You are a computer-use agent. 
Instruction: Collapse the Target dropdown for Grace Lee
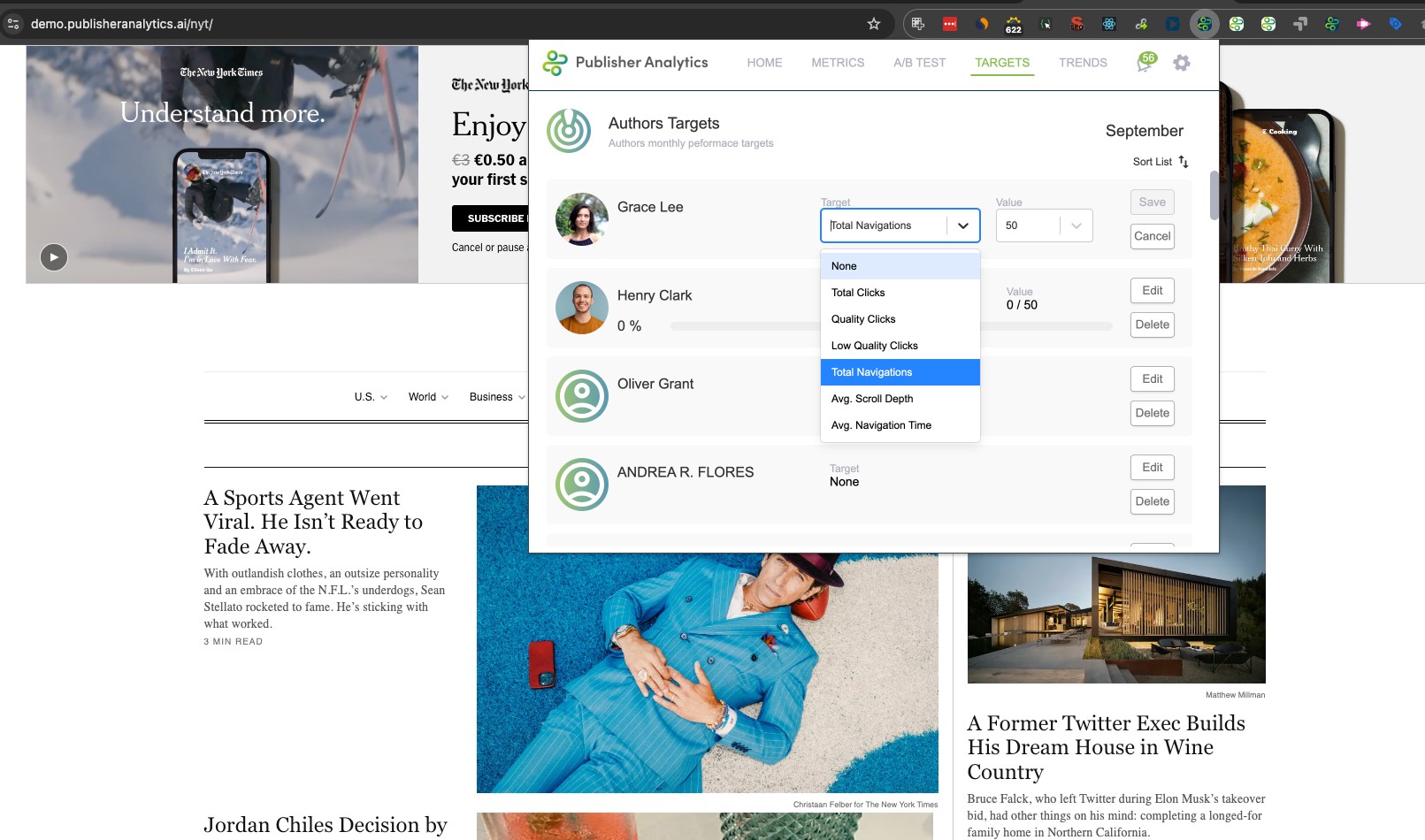(963, 225)
